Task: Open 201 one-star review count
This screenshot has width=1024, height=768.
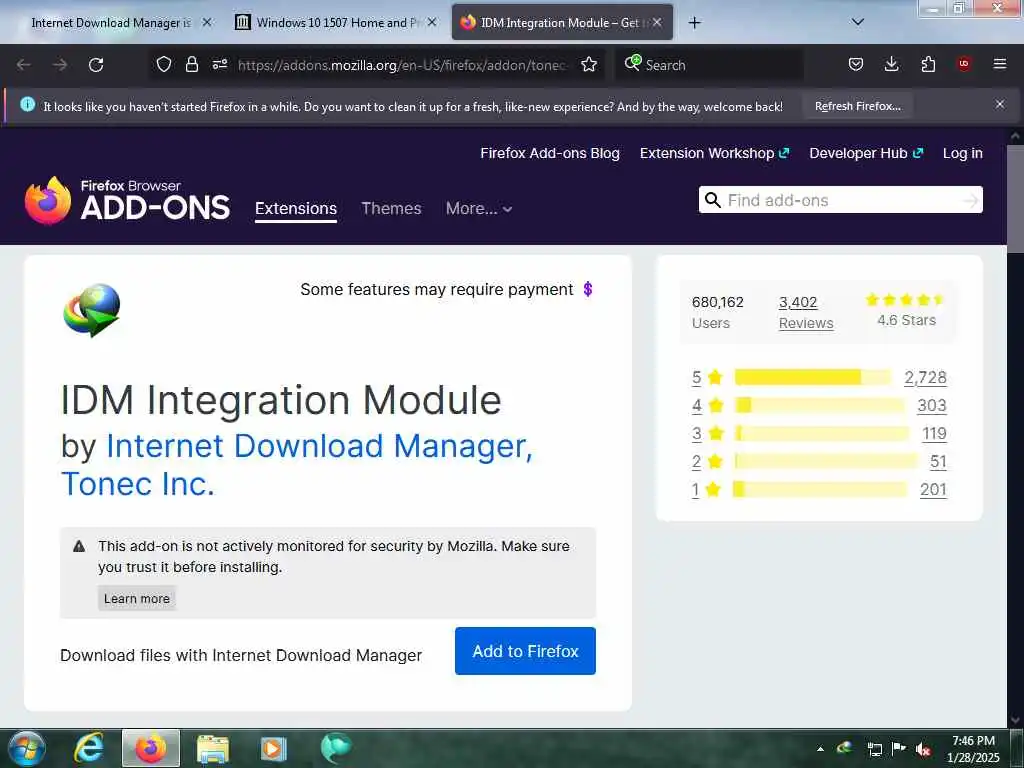Action: coord(933,490)
